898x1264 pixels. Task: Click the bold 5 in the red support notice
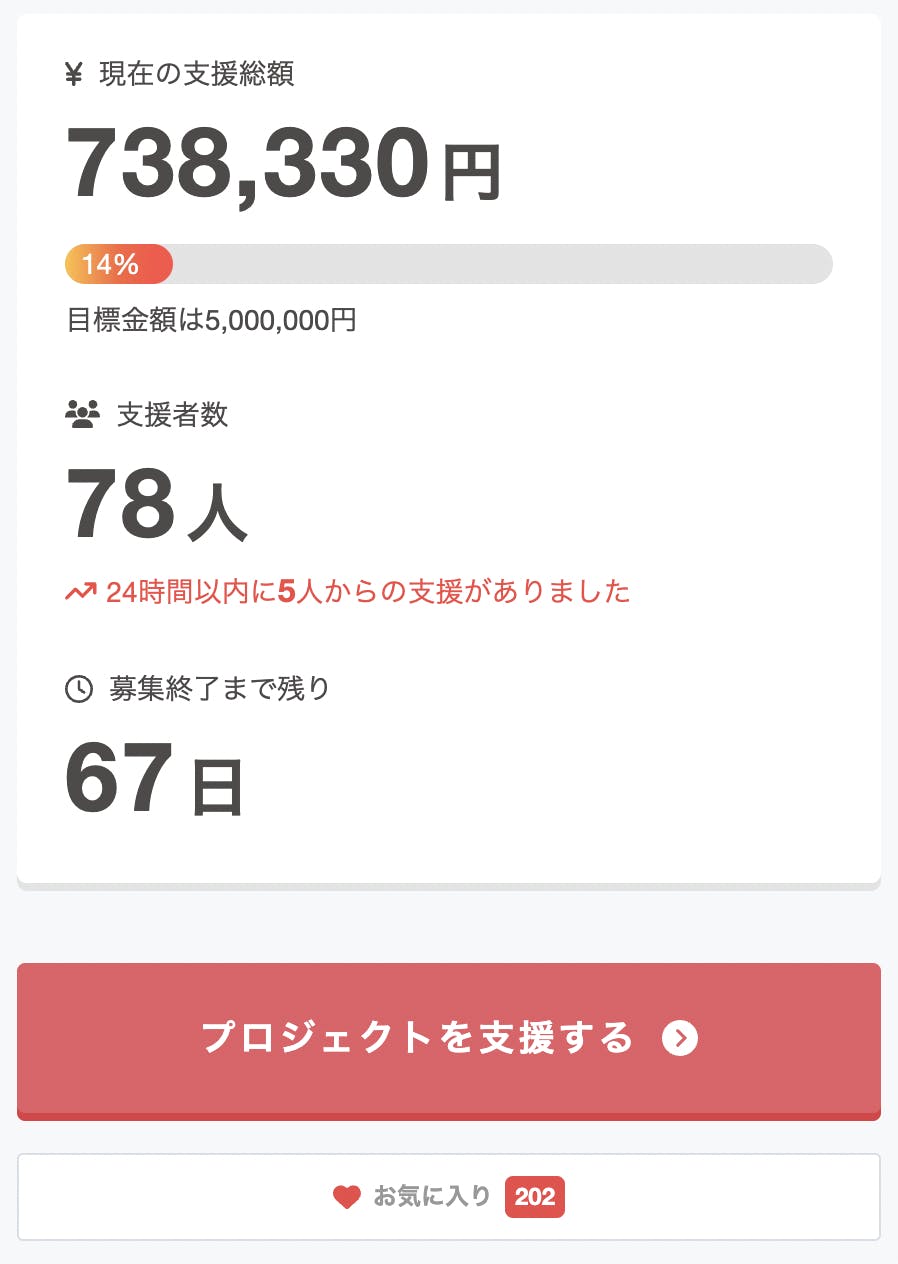tap(286, 592)
